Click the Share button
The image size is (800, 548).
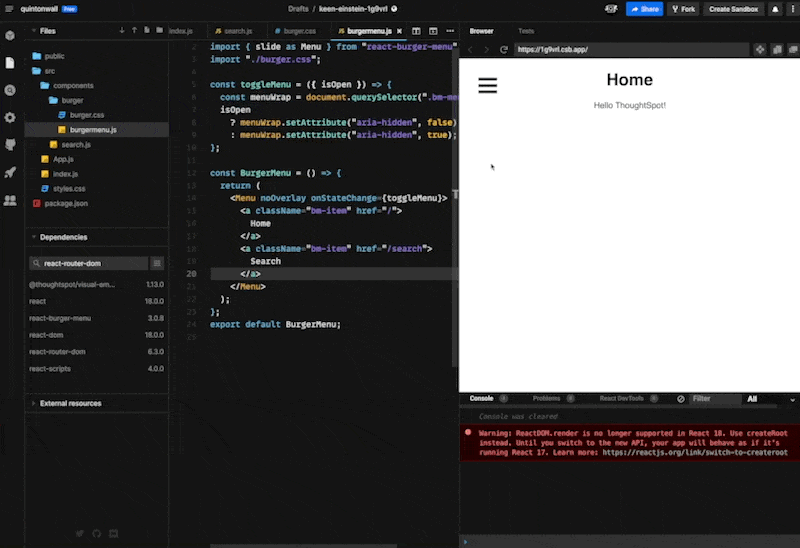click(x=644, y=9)
